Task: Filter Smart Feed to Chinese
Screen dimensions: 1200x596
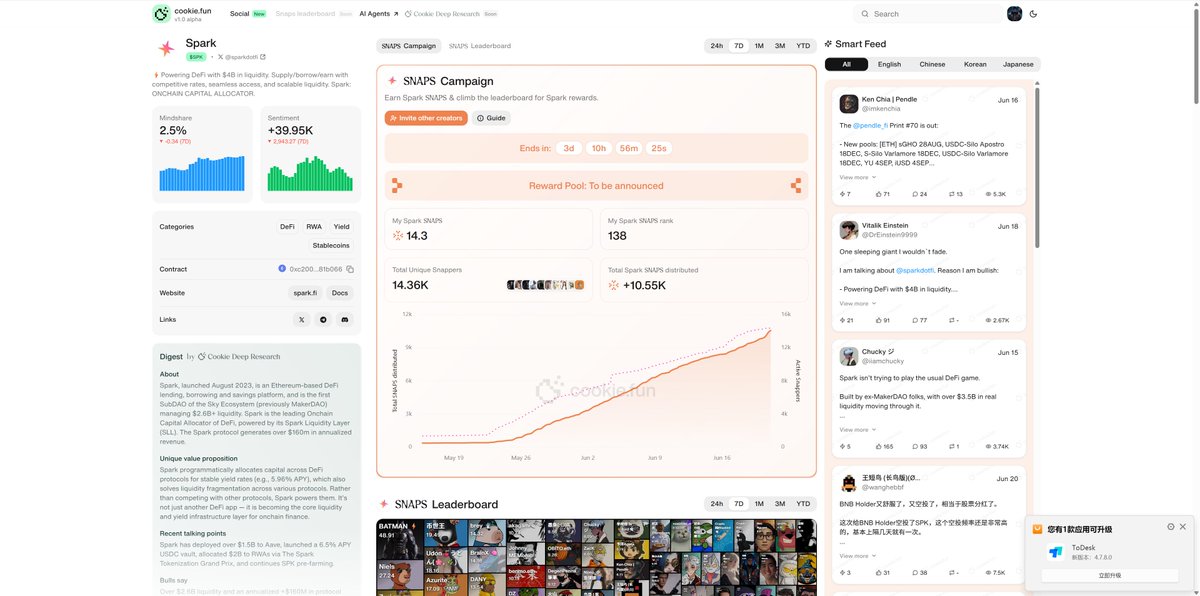Action: (932, 64)
